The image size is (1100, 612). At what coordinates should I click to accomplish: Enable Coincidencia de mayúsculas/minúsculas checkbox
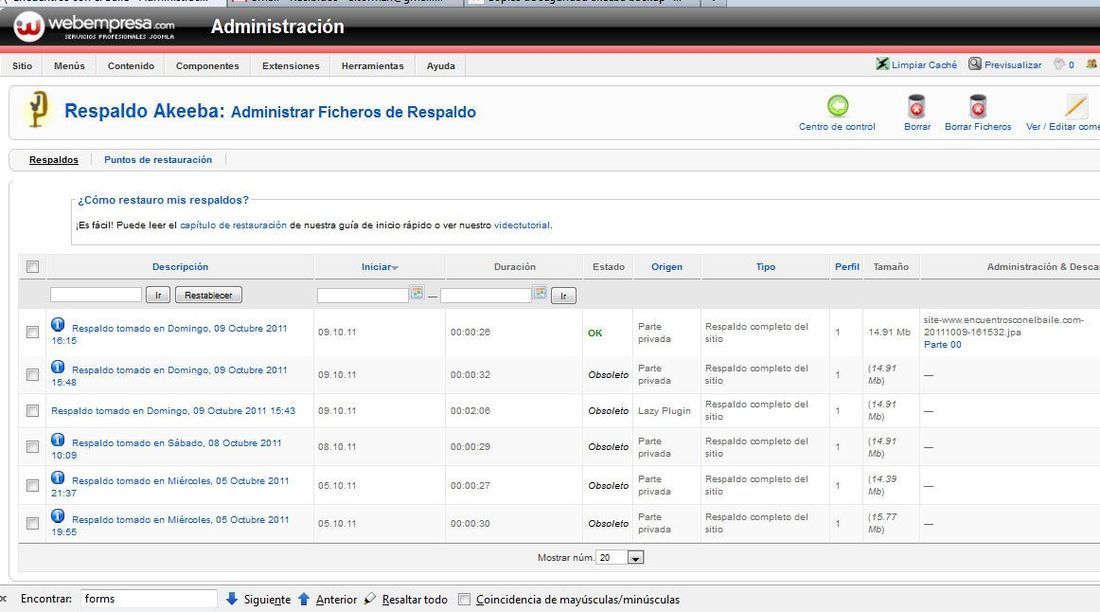tap(464, 599)
